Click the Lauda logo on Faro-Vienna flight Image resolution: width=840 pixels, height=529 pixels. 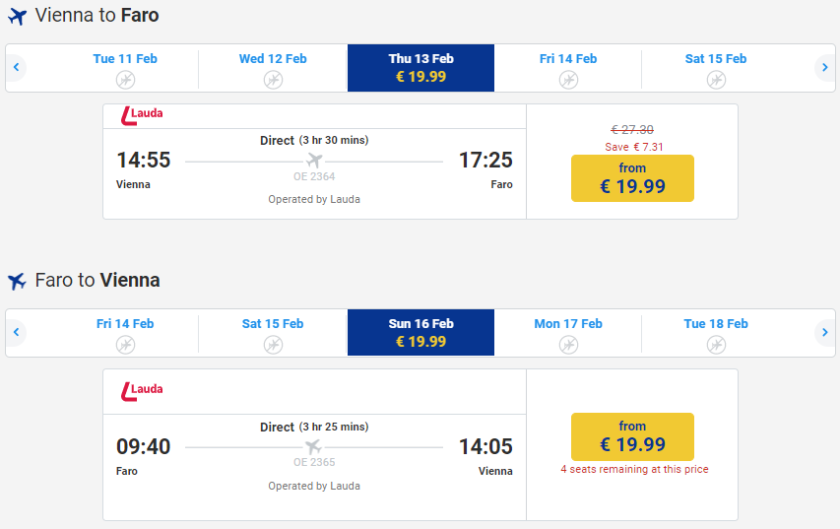point(141,390)
